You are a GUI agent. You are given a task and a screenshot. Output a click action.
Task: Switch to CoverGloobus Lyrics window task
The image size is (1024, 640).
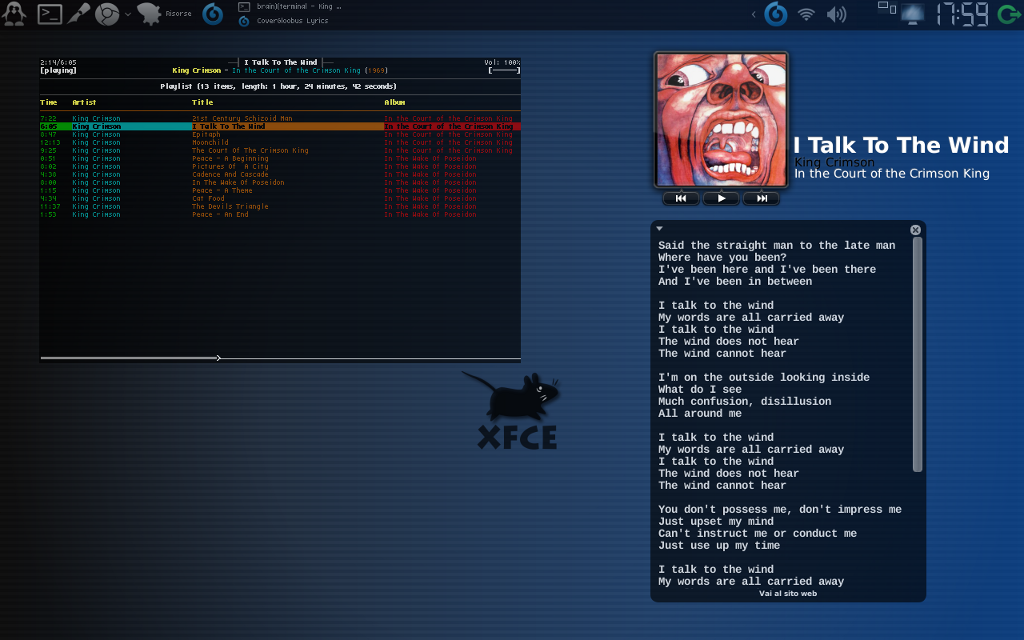click(284, 21)
